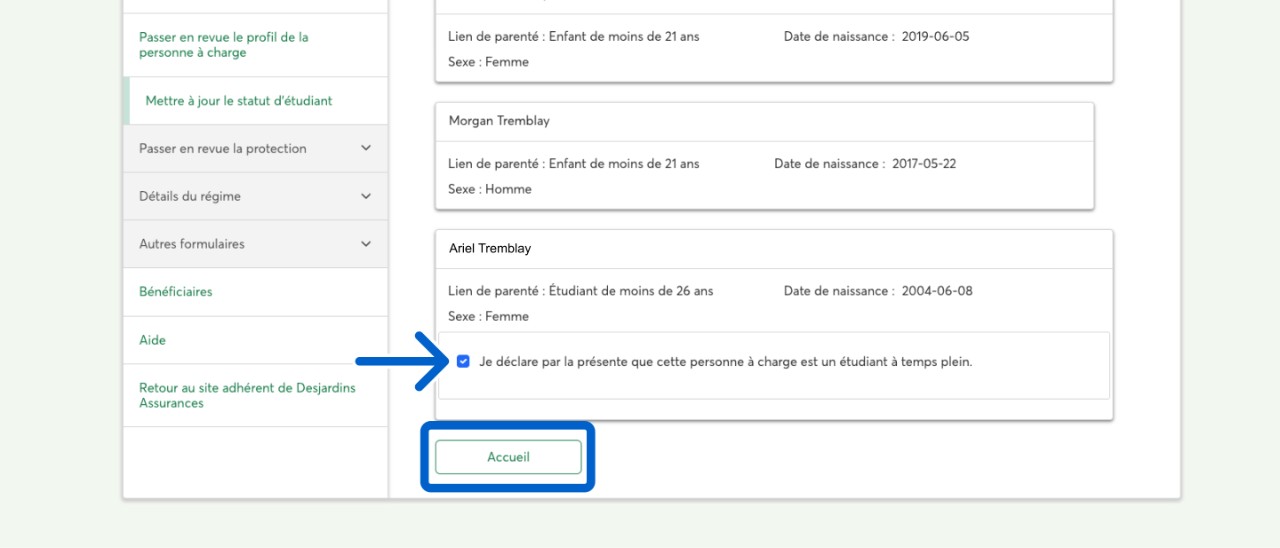Screen dimensions: 1280x548
Task: Open the Autres formulaires dropdown arrow
Action: [366, 244]
